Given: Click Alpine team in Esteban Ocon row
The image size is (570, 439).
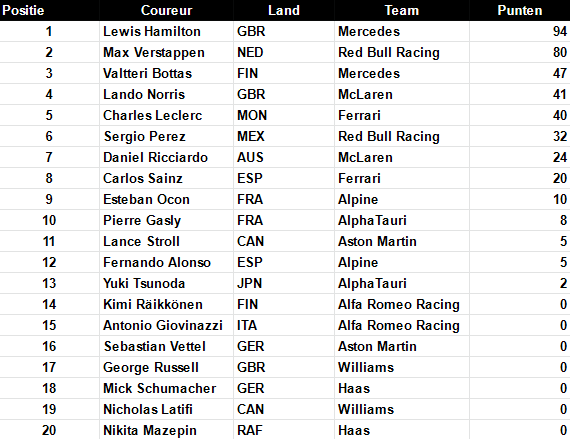Looking at the screenshot, I should pyautogui.click(x=402, y=200).
